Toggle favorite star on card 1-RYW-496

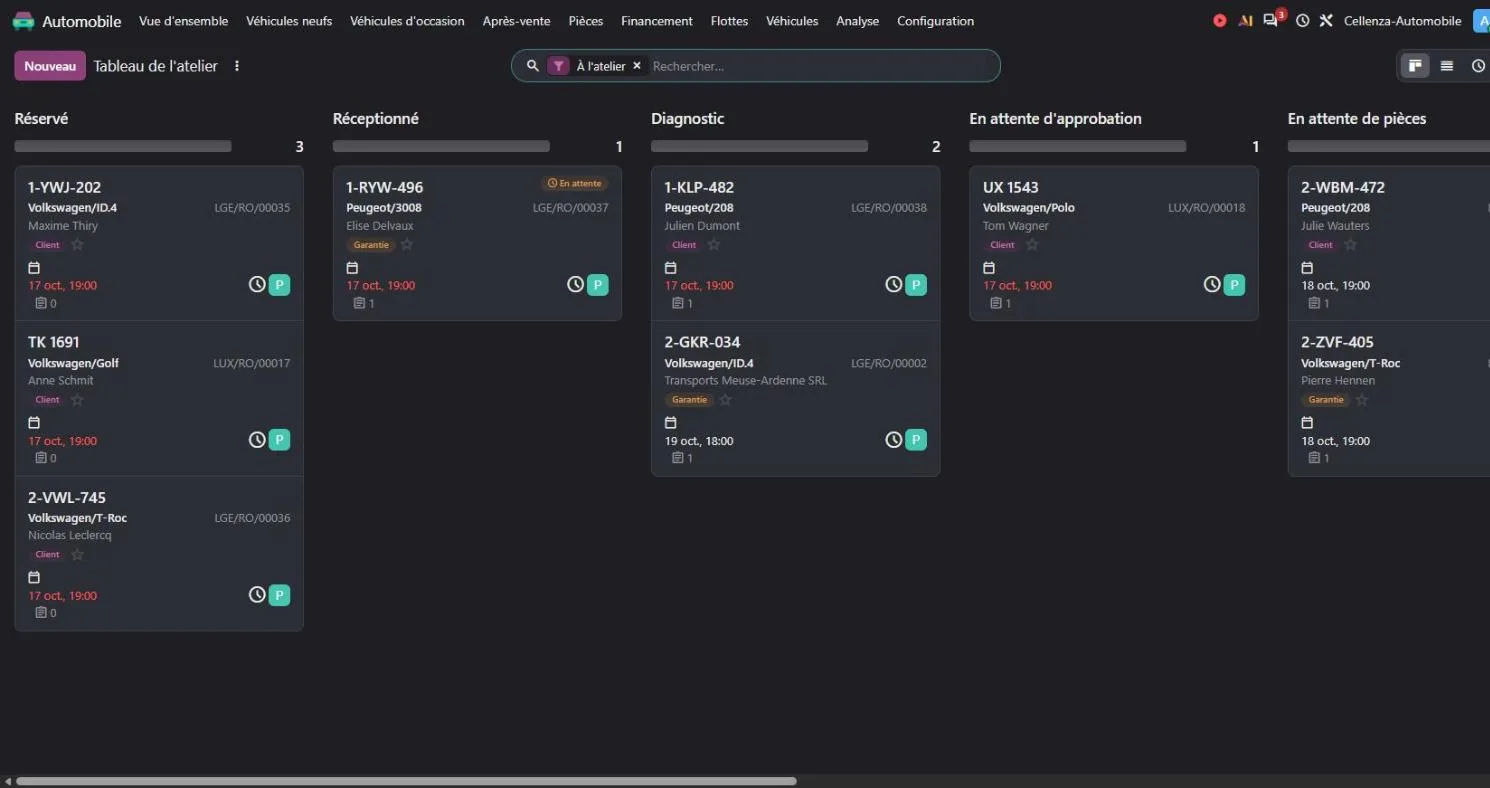pos(407,245)
